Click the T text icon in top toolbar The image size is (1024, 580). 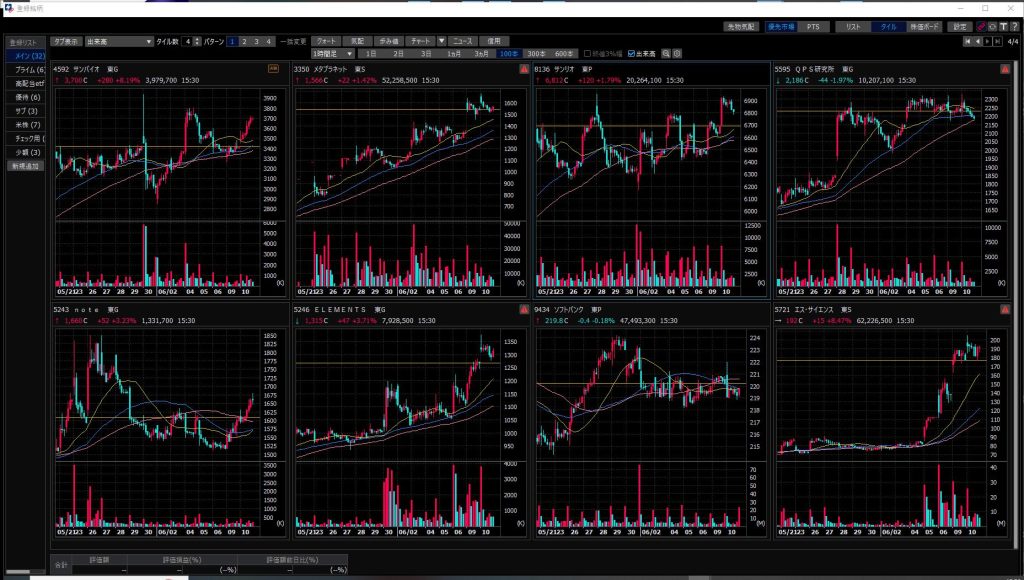1002,27
